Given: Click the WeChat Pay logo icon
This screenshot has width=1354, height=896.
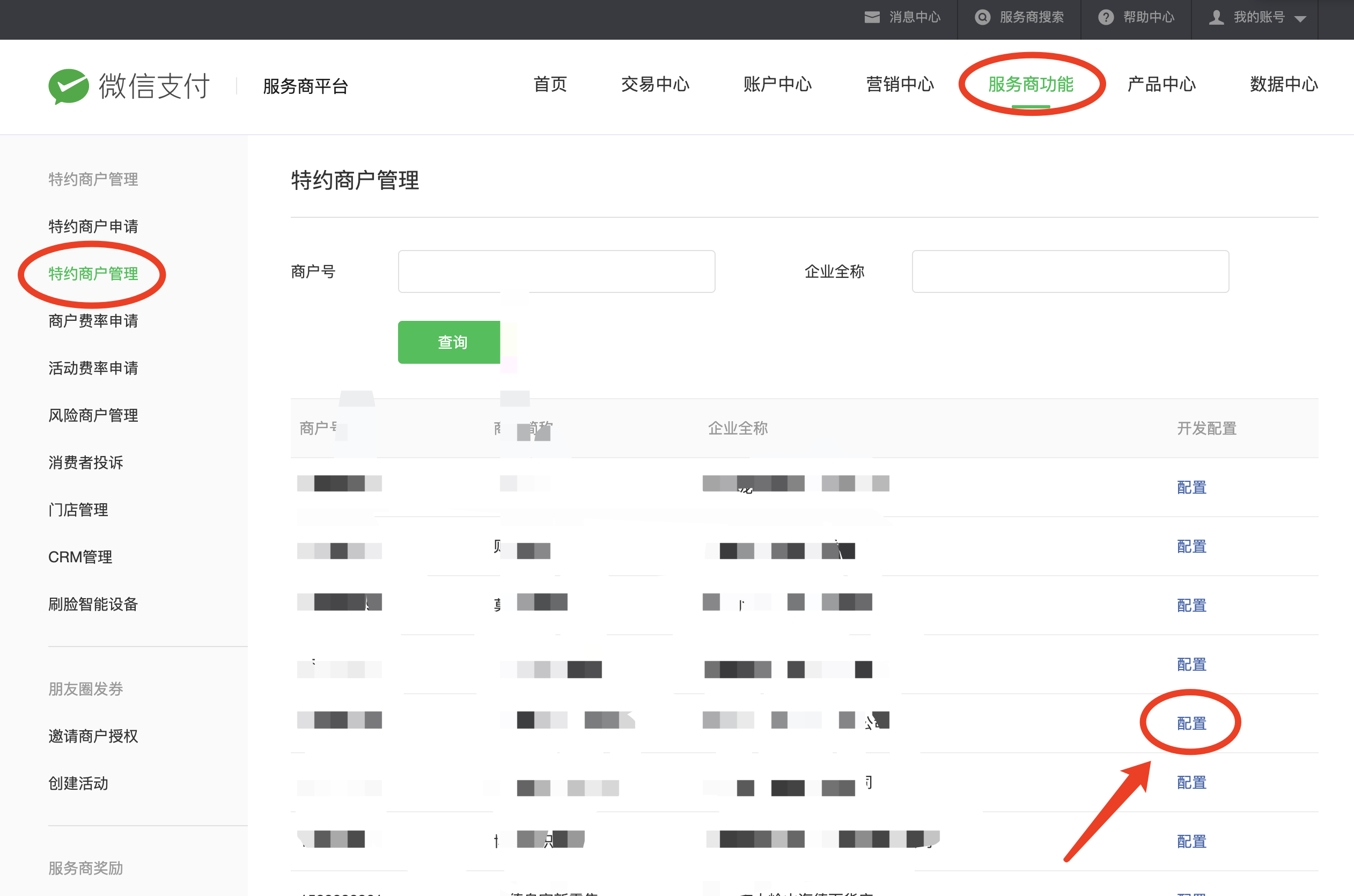Looking at the screenshot, I should point(69,86).
